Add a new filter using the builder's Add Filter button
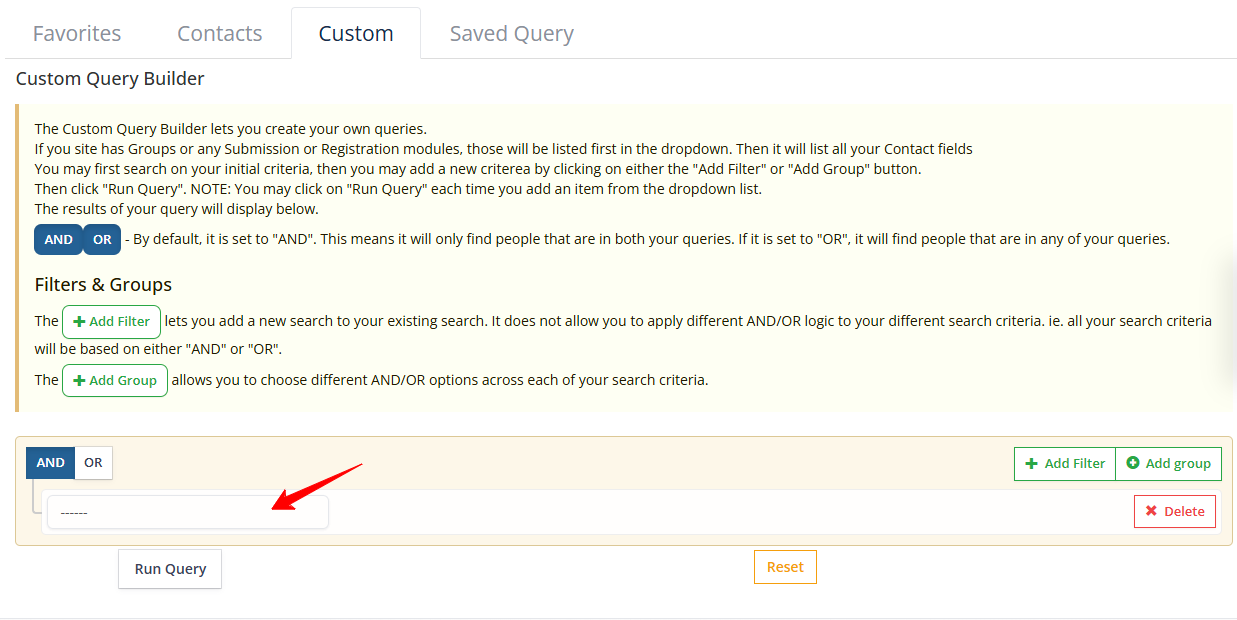 [1065, 464]
